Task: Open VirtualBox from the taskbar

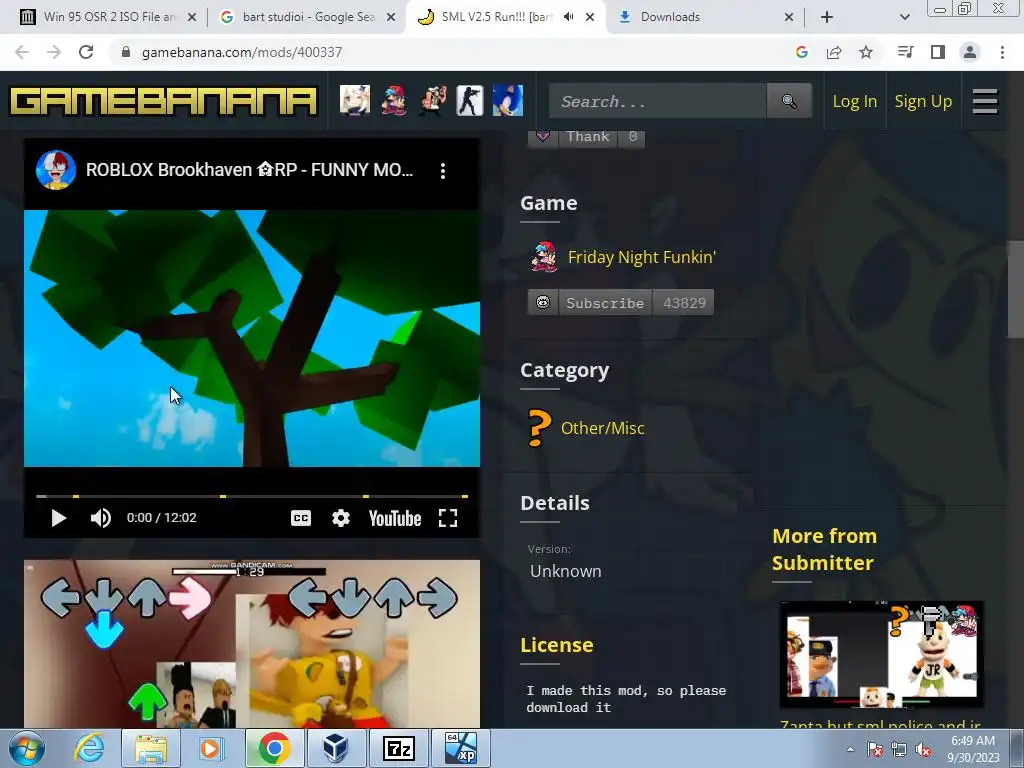Action: coord(336,748)
